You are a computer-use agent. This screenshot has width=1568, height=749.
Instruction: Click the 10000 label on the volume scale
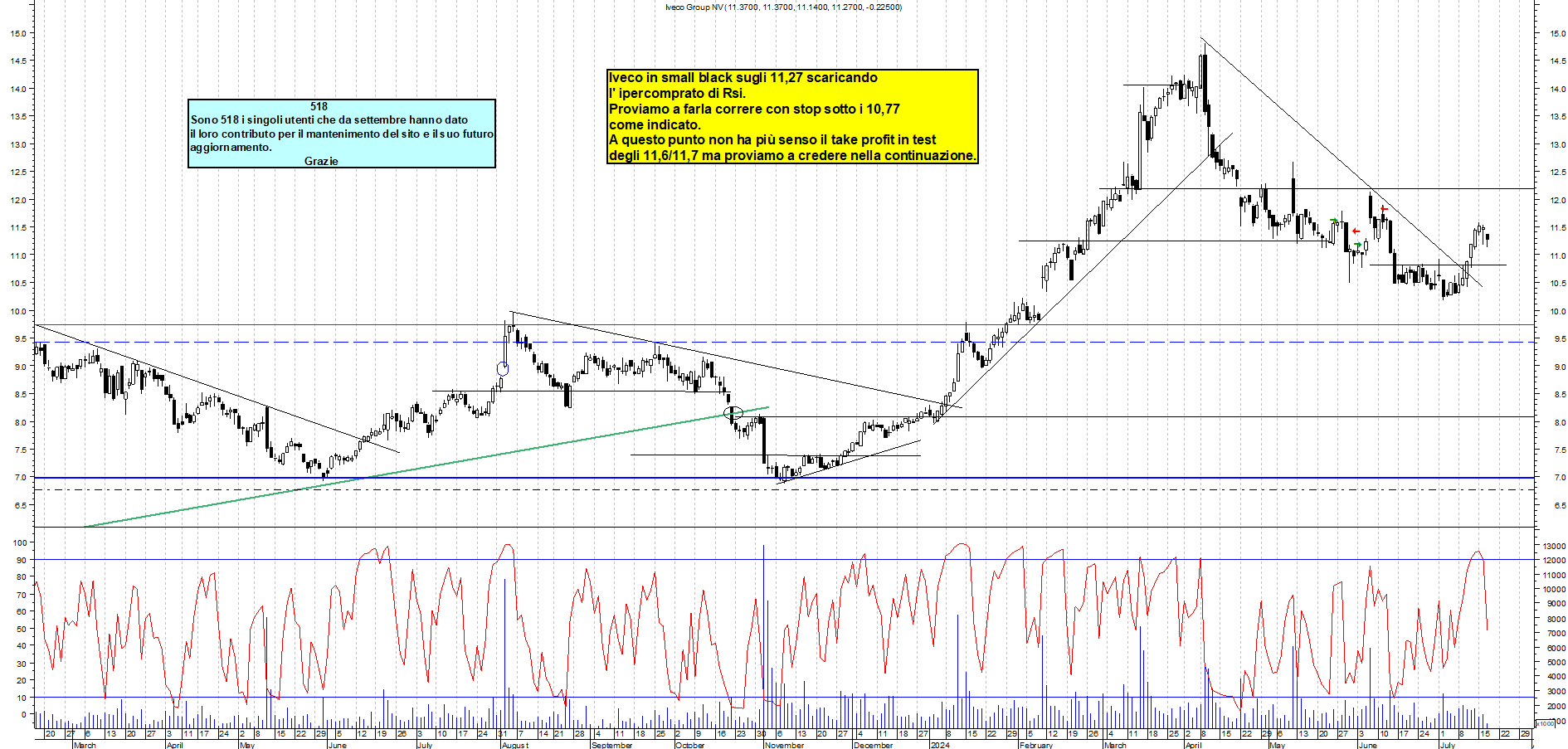1553,590
